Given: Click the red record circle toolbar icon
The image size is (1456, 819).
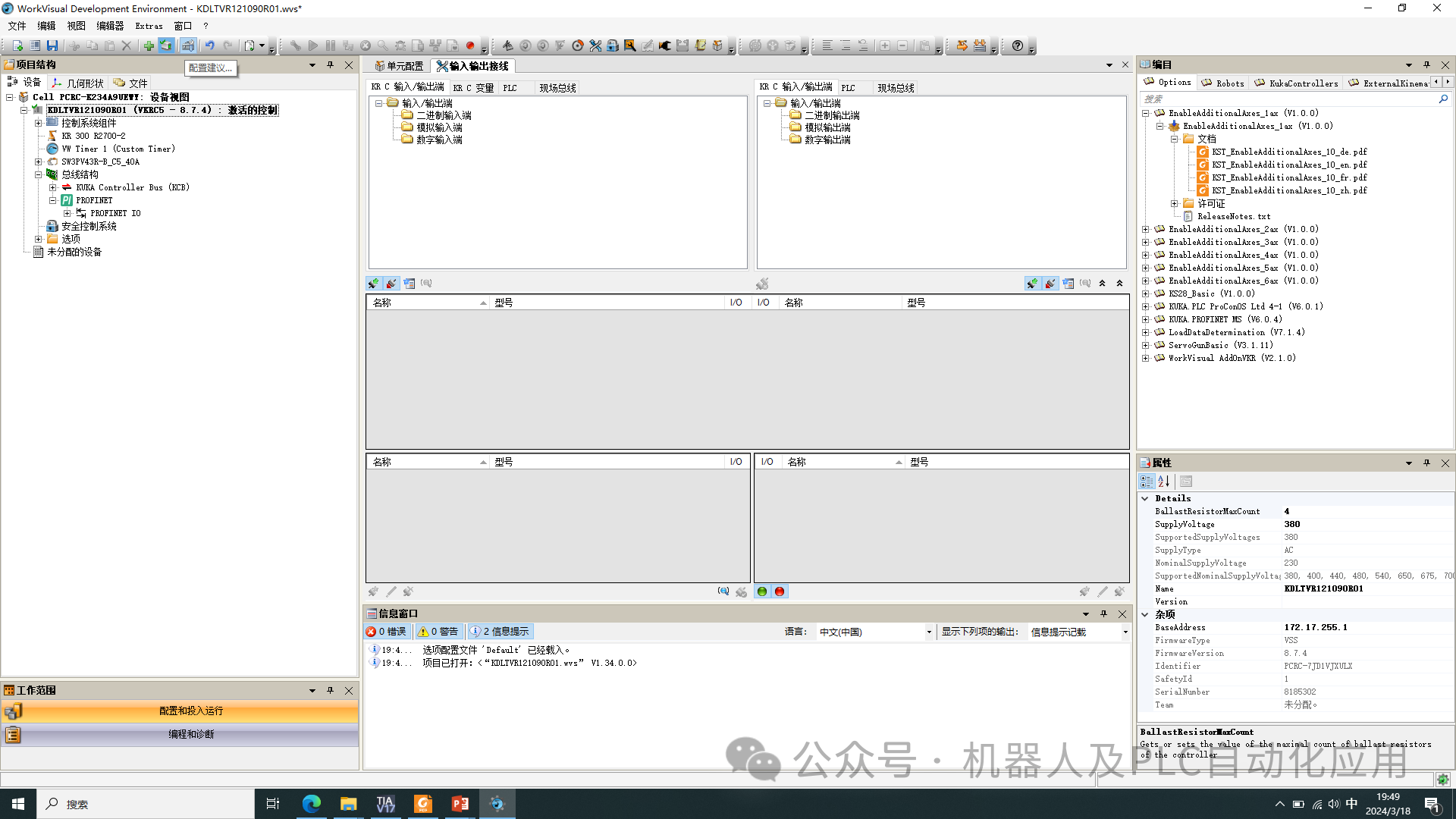Looking at the screenshot, I should point(470,45).
